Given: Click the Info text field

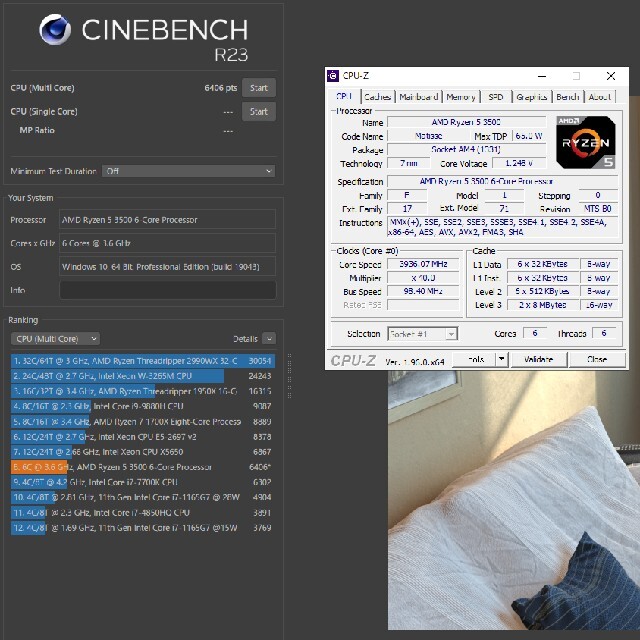Looking at the screenshot, I should click(x=167, y=290).
